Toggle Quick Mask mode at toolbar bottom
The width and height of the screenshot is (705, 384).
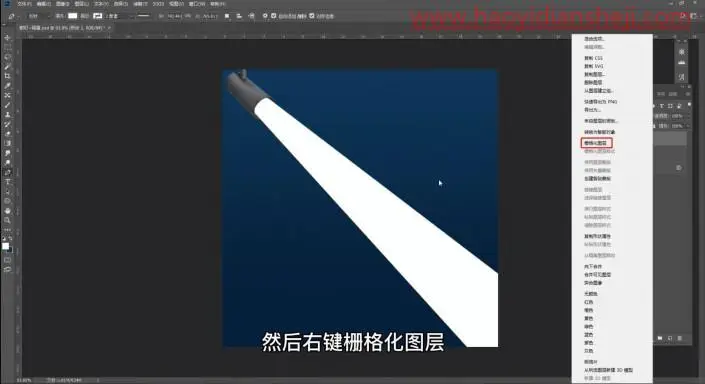point(7,260)
